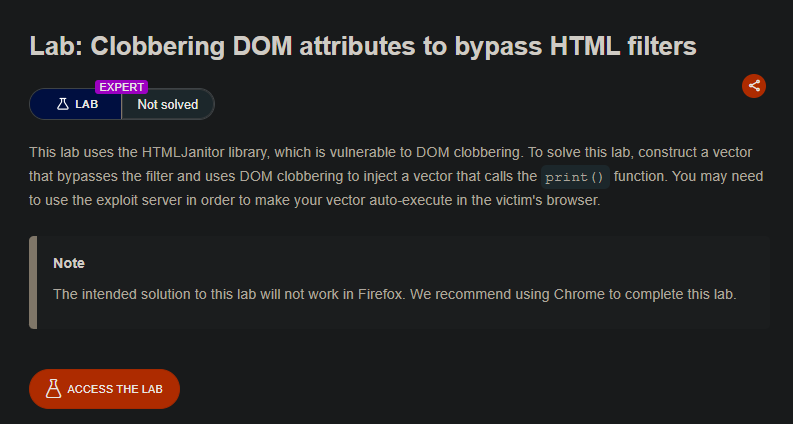
Task: Click the print() code snippet
Action: click(575, 177)
